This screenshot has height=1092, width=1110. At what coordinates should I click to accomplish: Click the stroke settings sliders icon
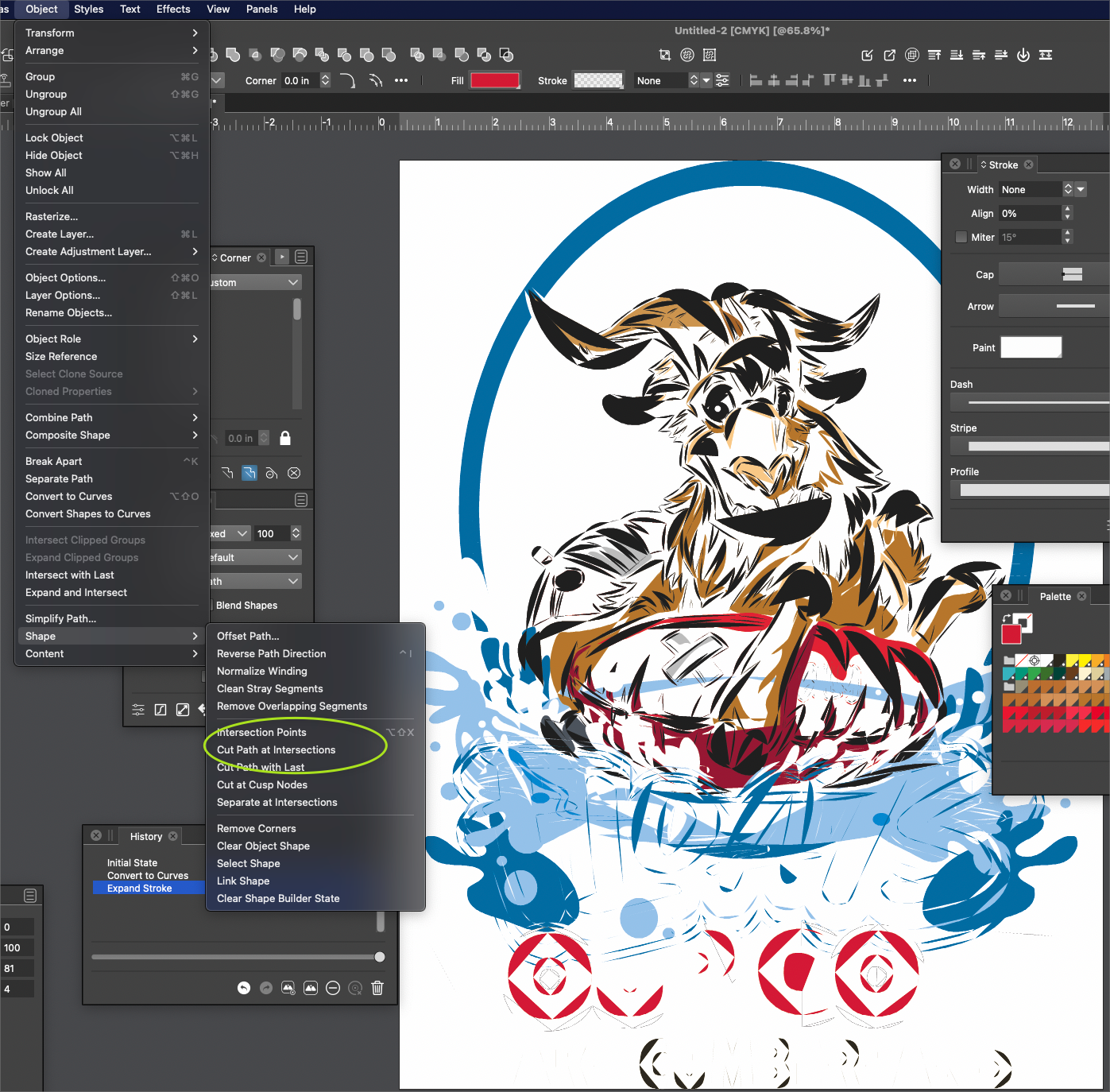pyautogui.click(x=722, y=80)
